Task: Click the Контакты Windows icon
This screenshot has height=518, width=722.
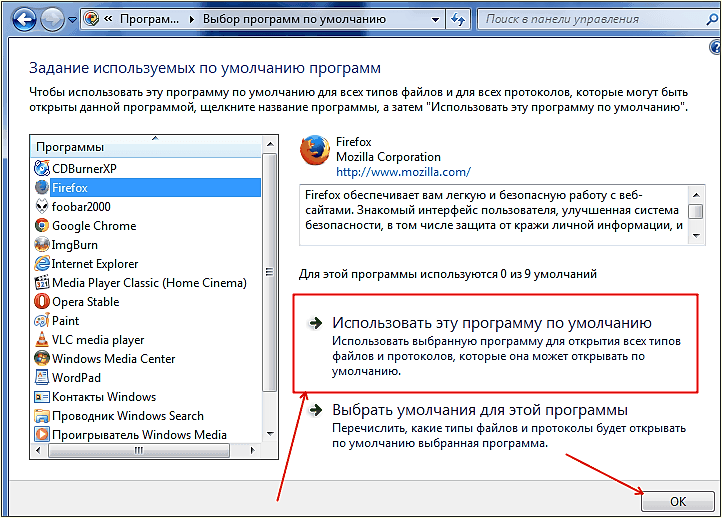Action: pyautogui.click(x=42, y=396)
